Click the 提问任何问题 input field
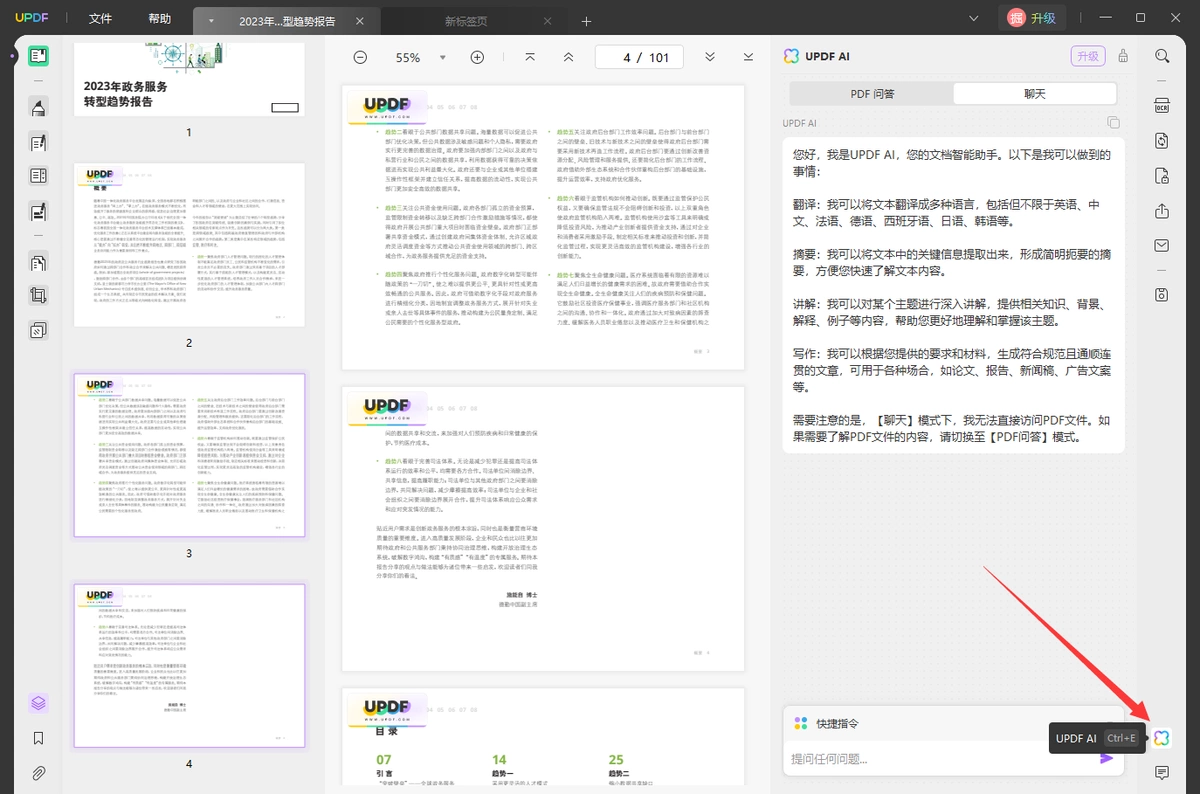1200x794 pixels. (x=940, y=759)
